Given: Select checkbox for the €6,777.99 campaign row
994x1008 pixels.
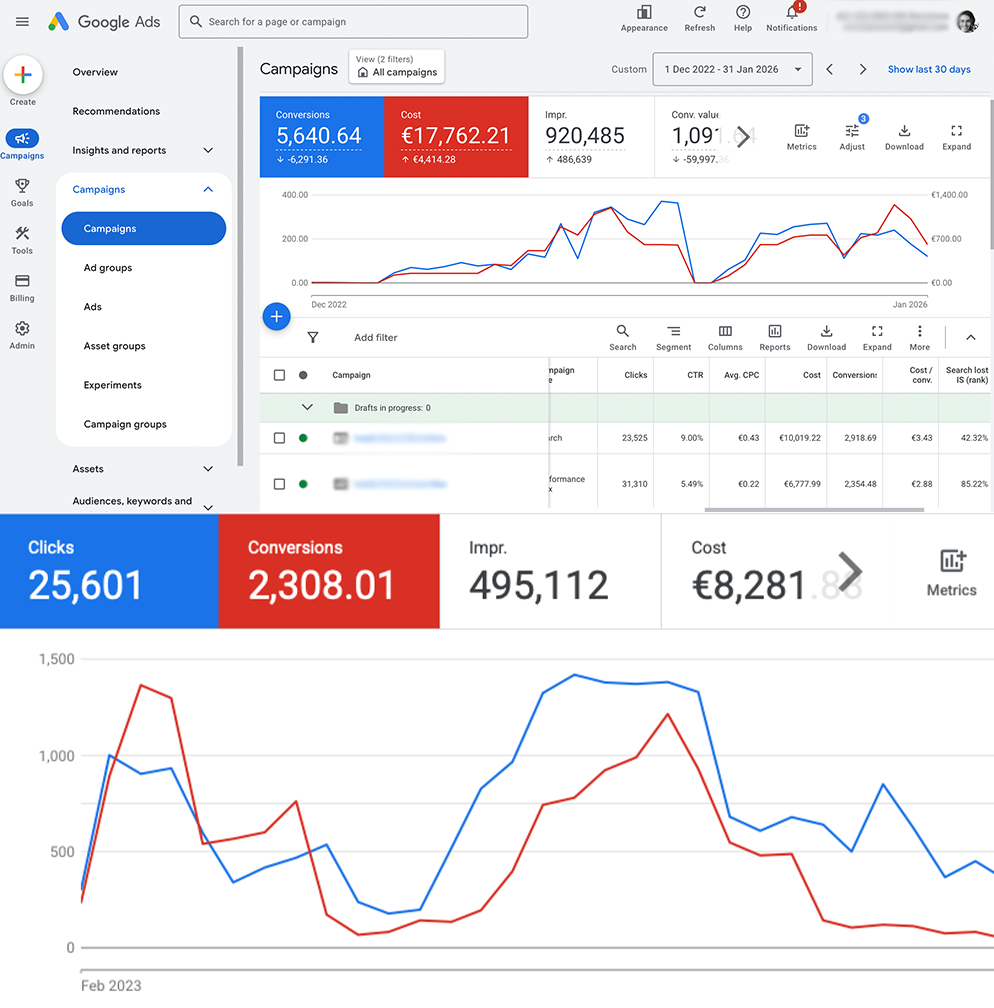Looking at the screenshot, I should point(279,484).
